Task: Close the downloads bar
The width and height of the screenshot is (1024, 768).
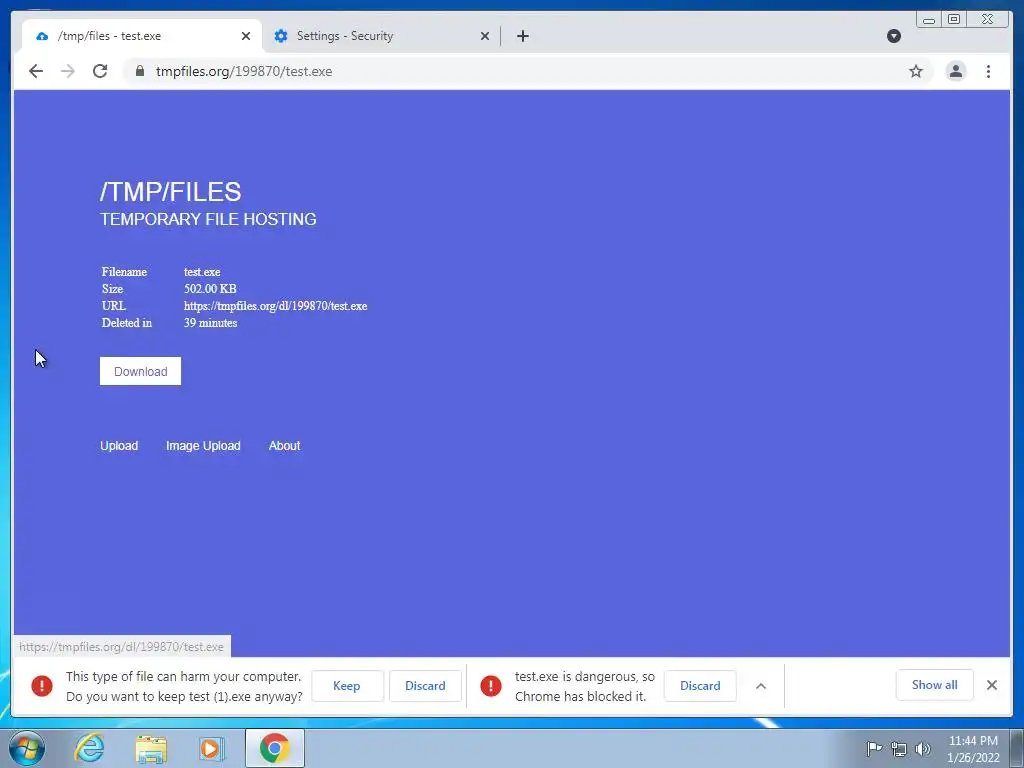Action: click(991, 685)
